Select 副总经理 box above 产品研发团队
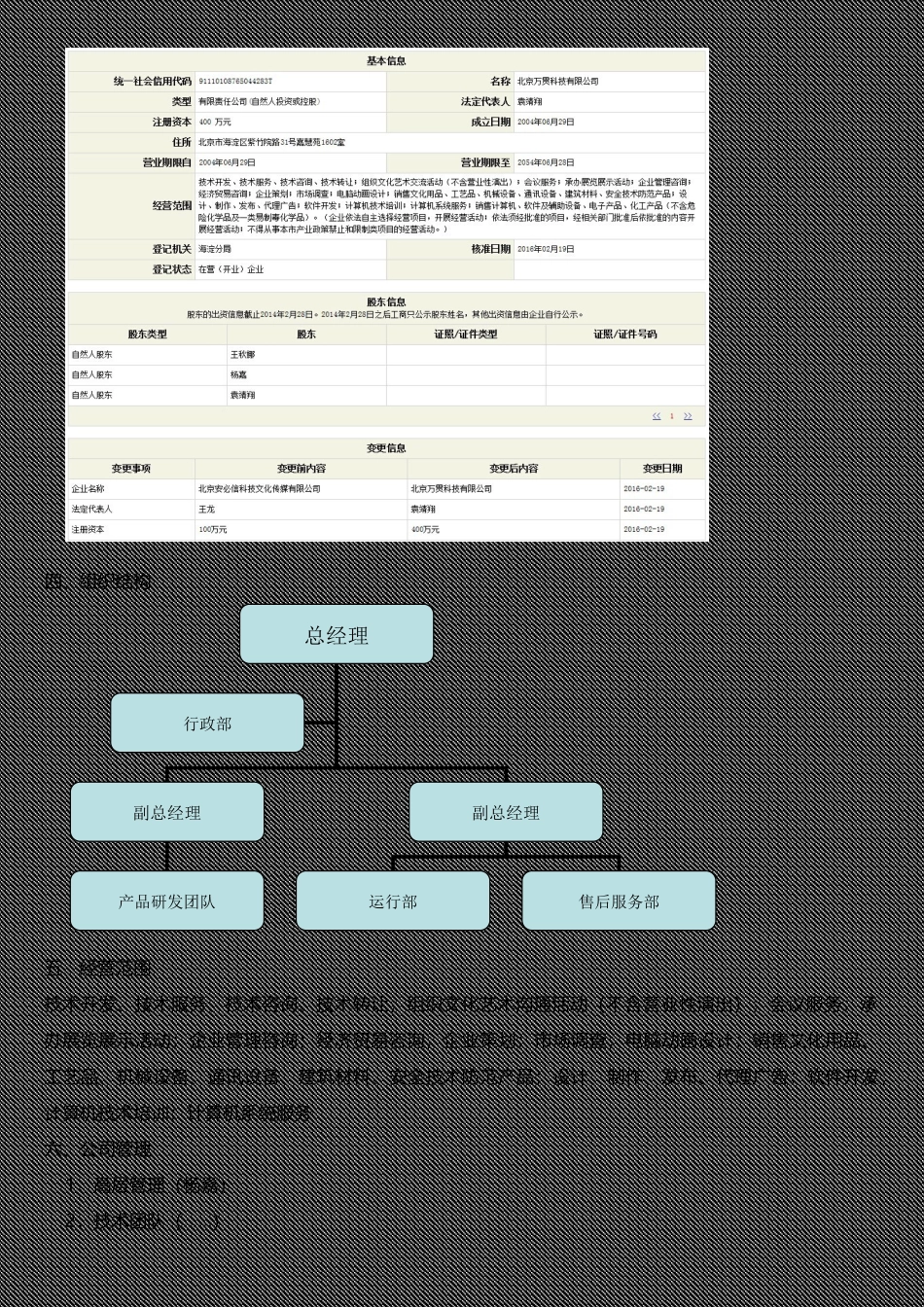This screenshot has width=924, height=1307. pos(167,812)
